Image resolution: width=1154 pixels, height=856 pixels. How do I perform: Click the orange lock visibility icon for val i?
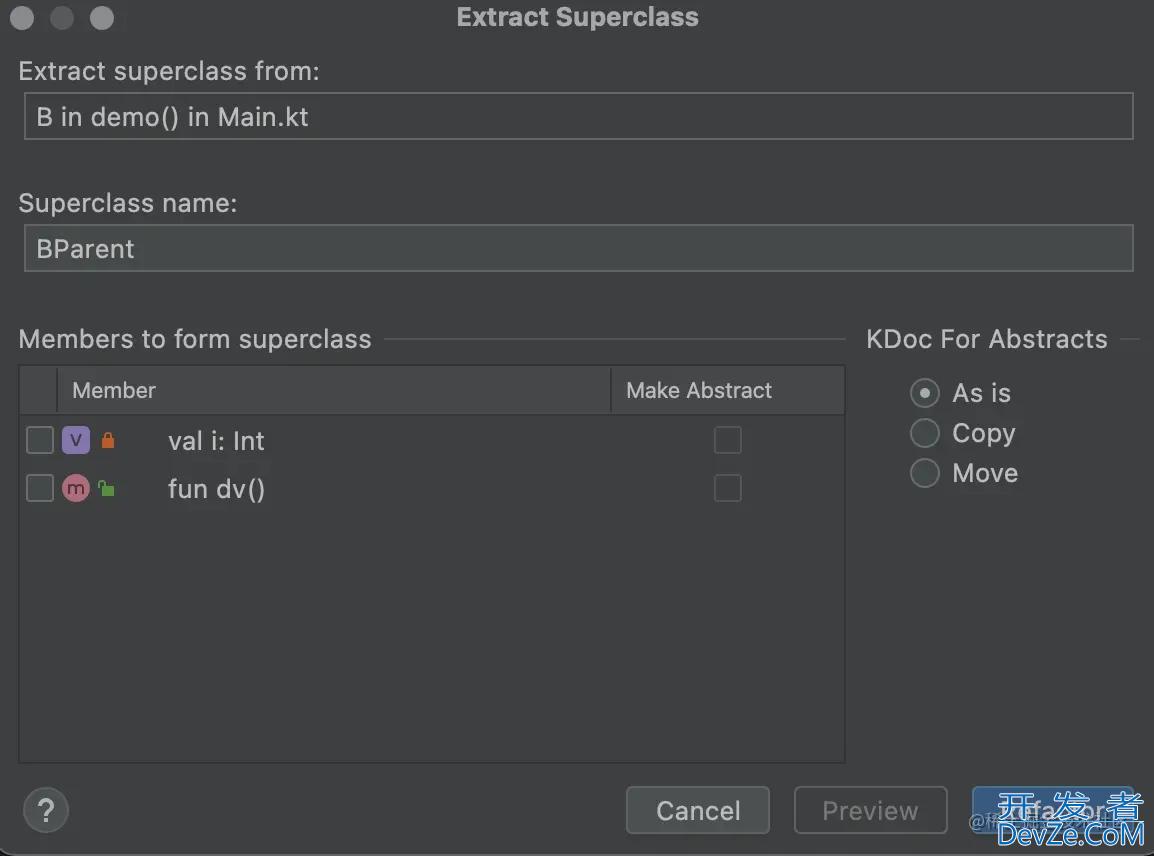[107, 440]
